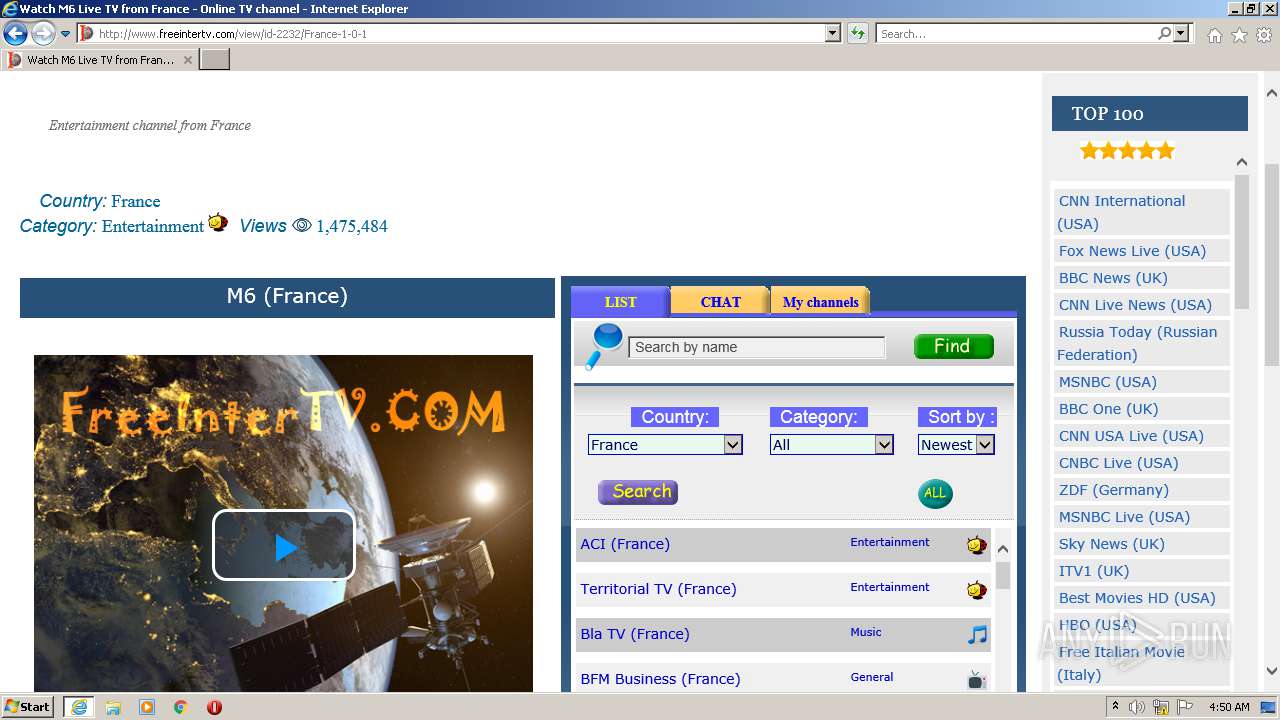The width and height of the screenshot is (1280, 720).
Task: Click the browser Back arrow button
Action: point(15,33)
